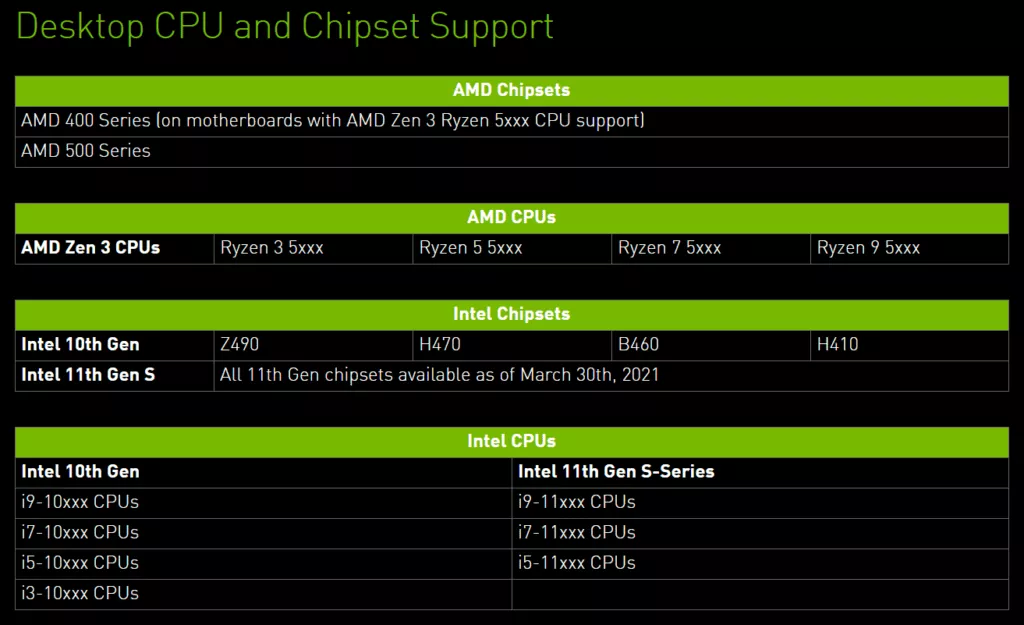Click the AMD 400 Series row
1024x625 pixels.
click(x=512, y=121)
